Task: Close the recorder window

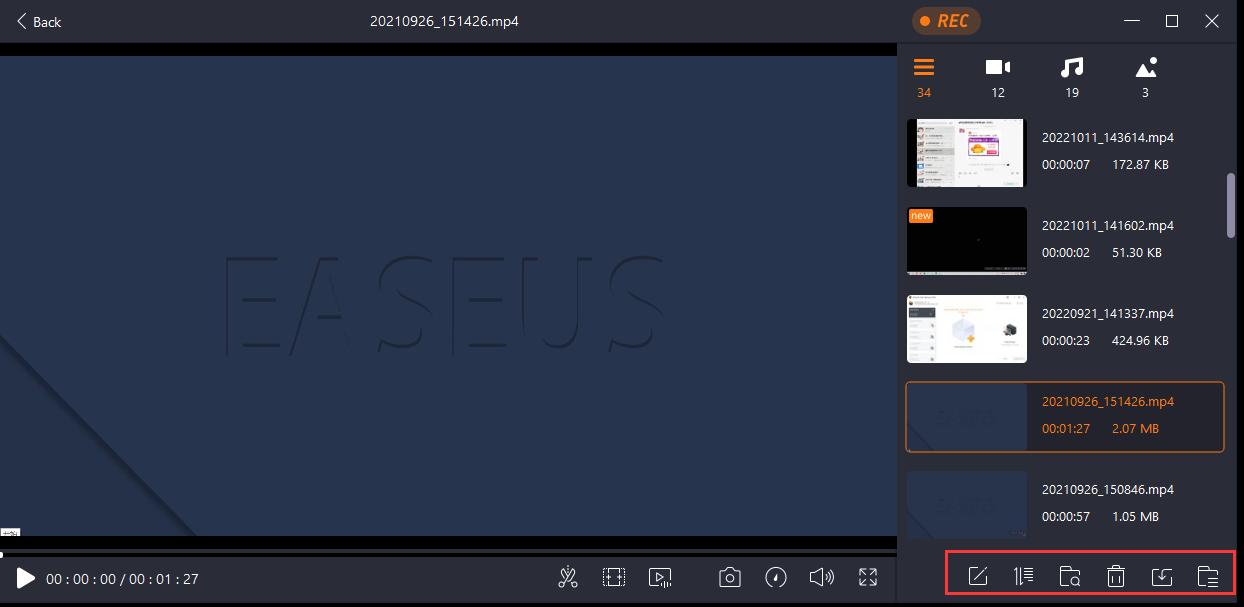Action: [x=1212, y=21]
